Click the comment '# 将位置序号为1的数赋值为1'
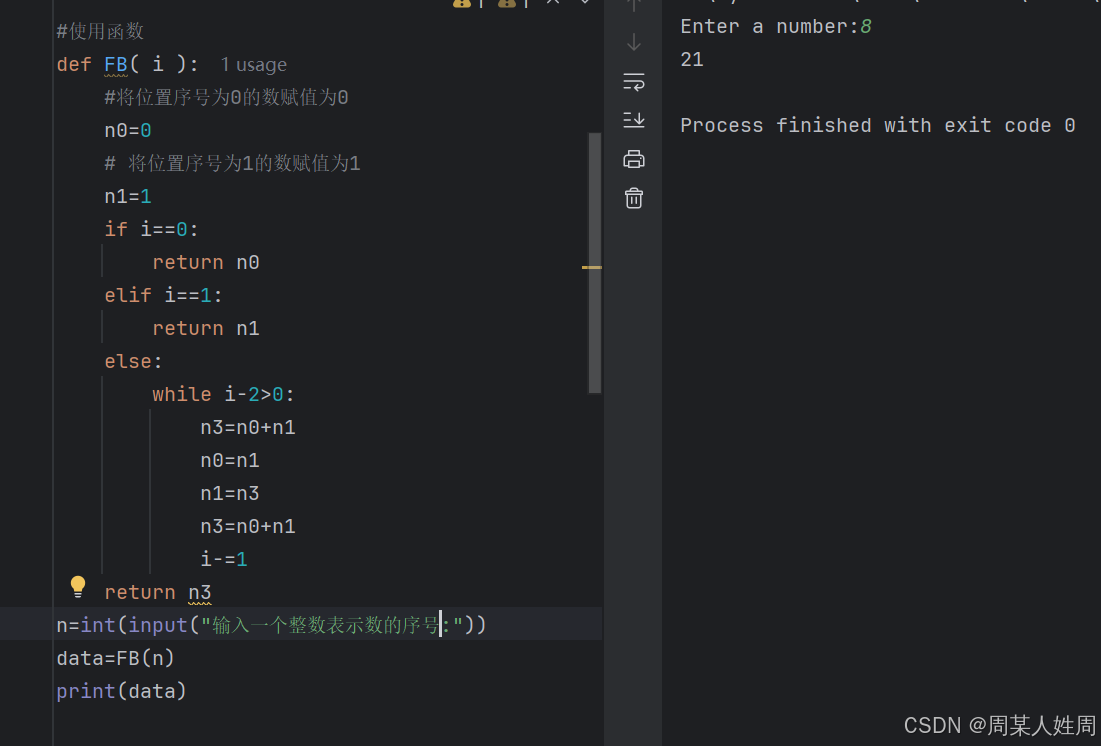1101x746 pixels. tap(232, 164)
